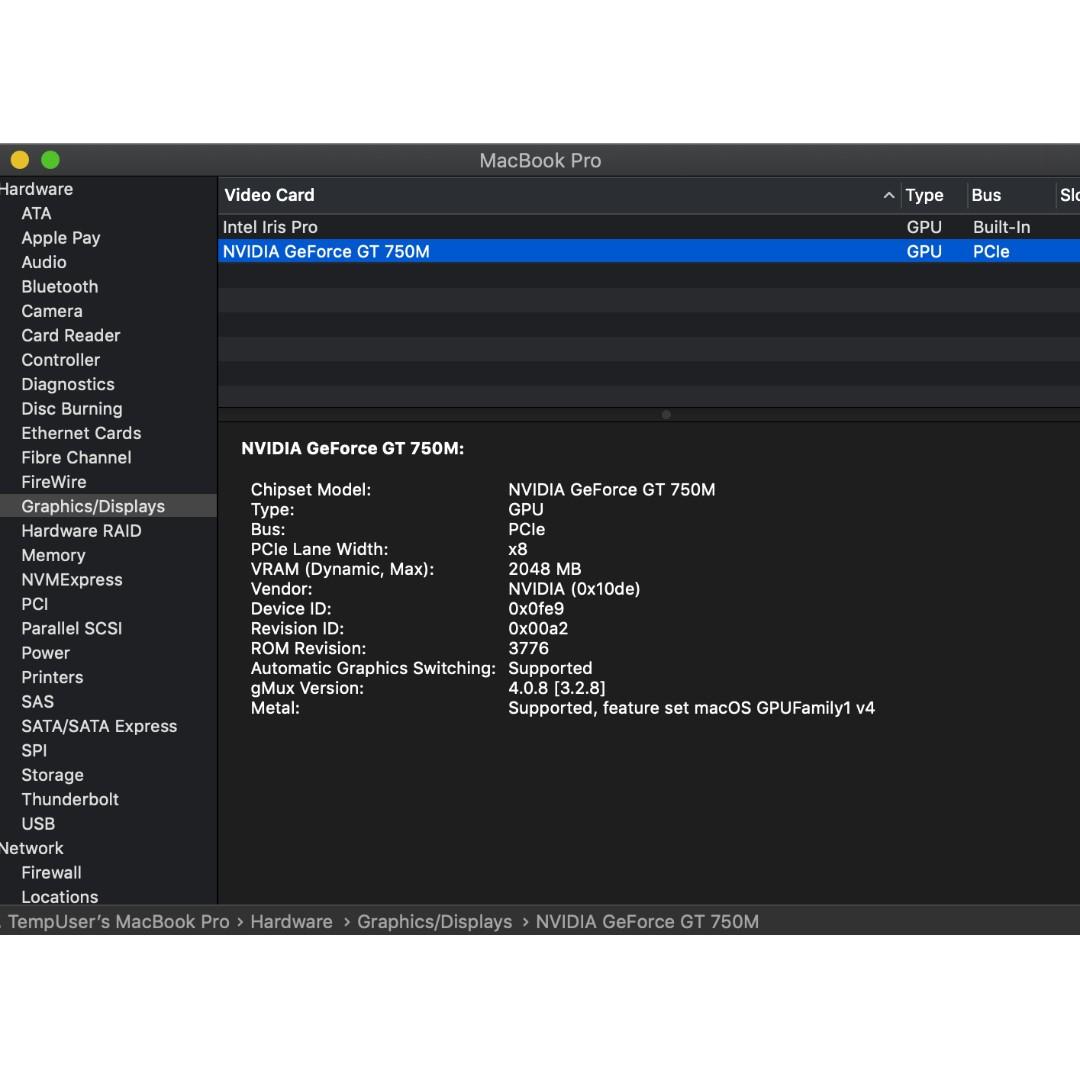The width and height of the screenshot is (1080, 1080).
Task: Click the yellow minimize window button
Action: click(20, 160)
